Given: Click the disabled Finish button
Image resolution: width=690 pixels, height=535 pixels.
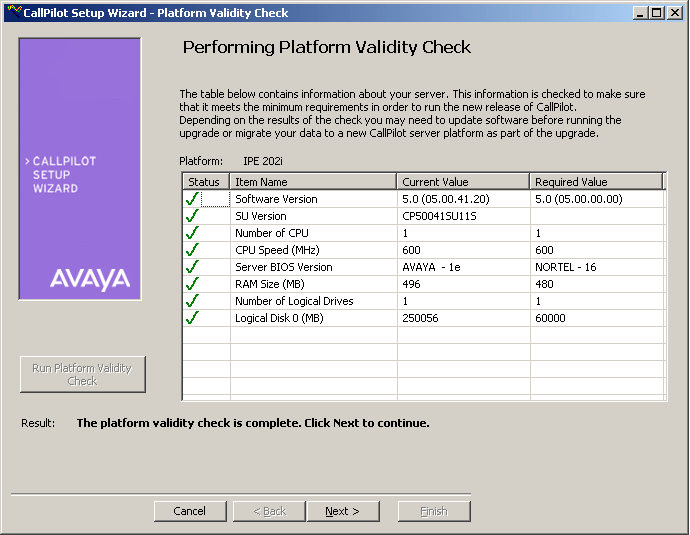Looking at the screenshot, I should pos(434,511).
